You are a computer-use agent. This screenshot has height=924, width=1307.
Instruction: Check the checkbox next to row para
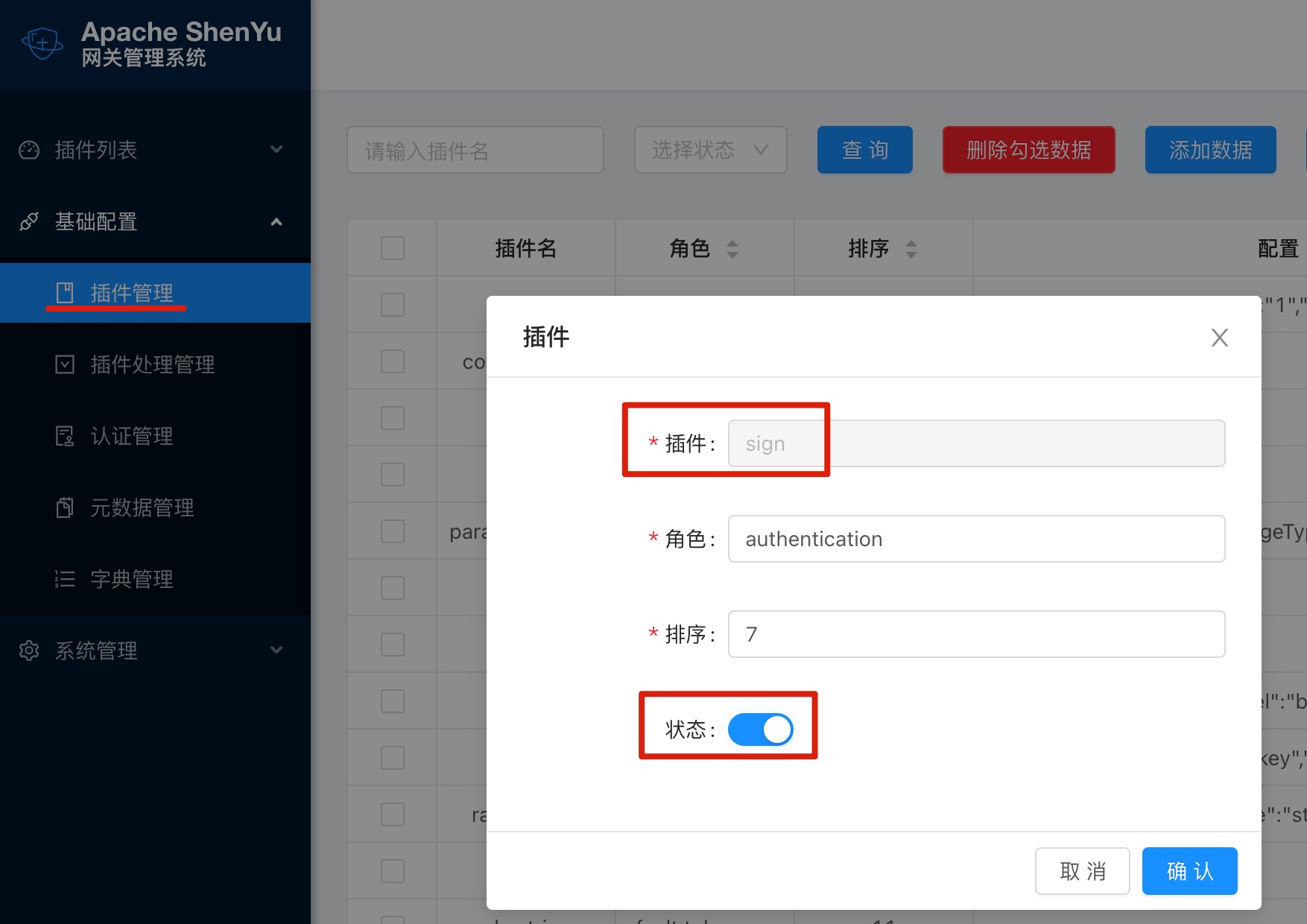pos(392,531)
